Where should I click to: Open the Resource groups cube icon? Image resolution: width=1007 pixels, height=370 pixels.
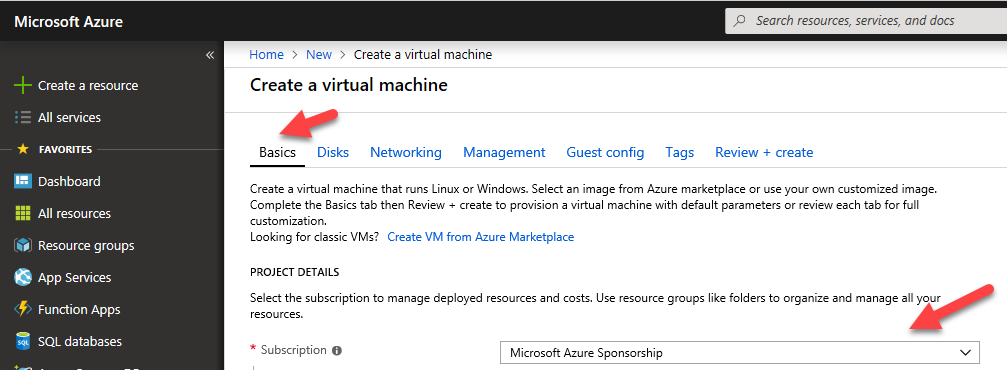point(22,245)
